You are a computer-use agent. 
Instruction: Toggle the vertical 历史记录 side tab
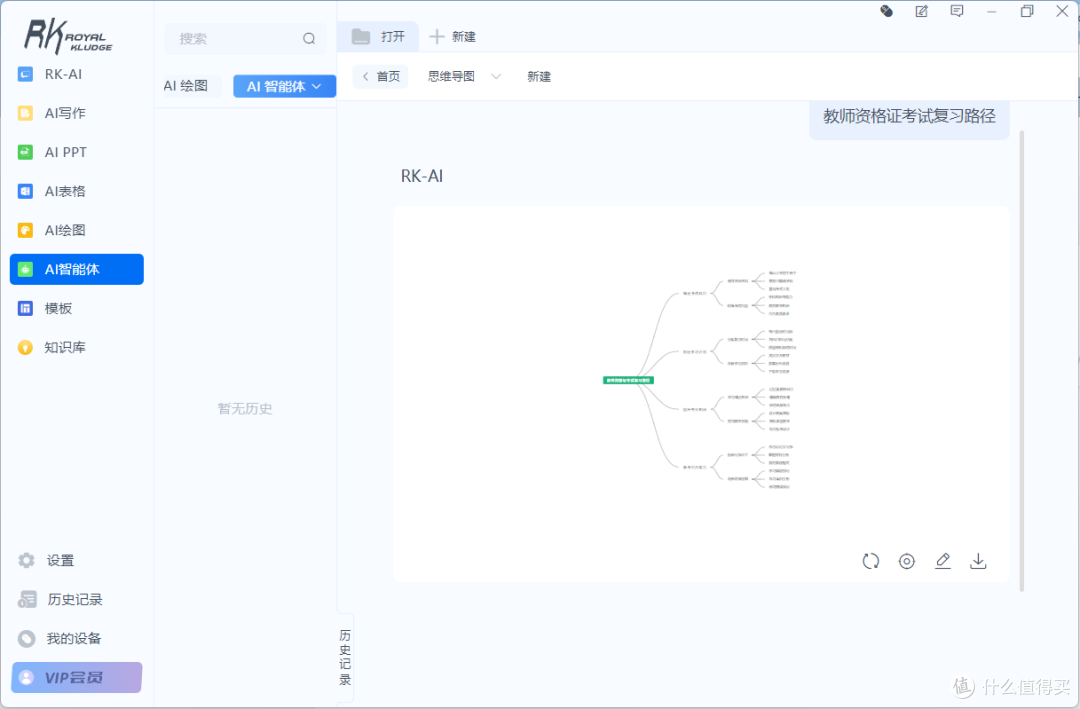pyautogui.click(x=345, y=657)
